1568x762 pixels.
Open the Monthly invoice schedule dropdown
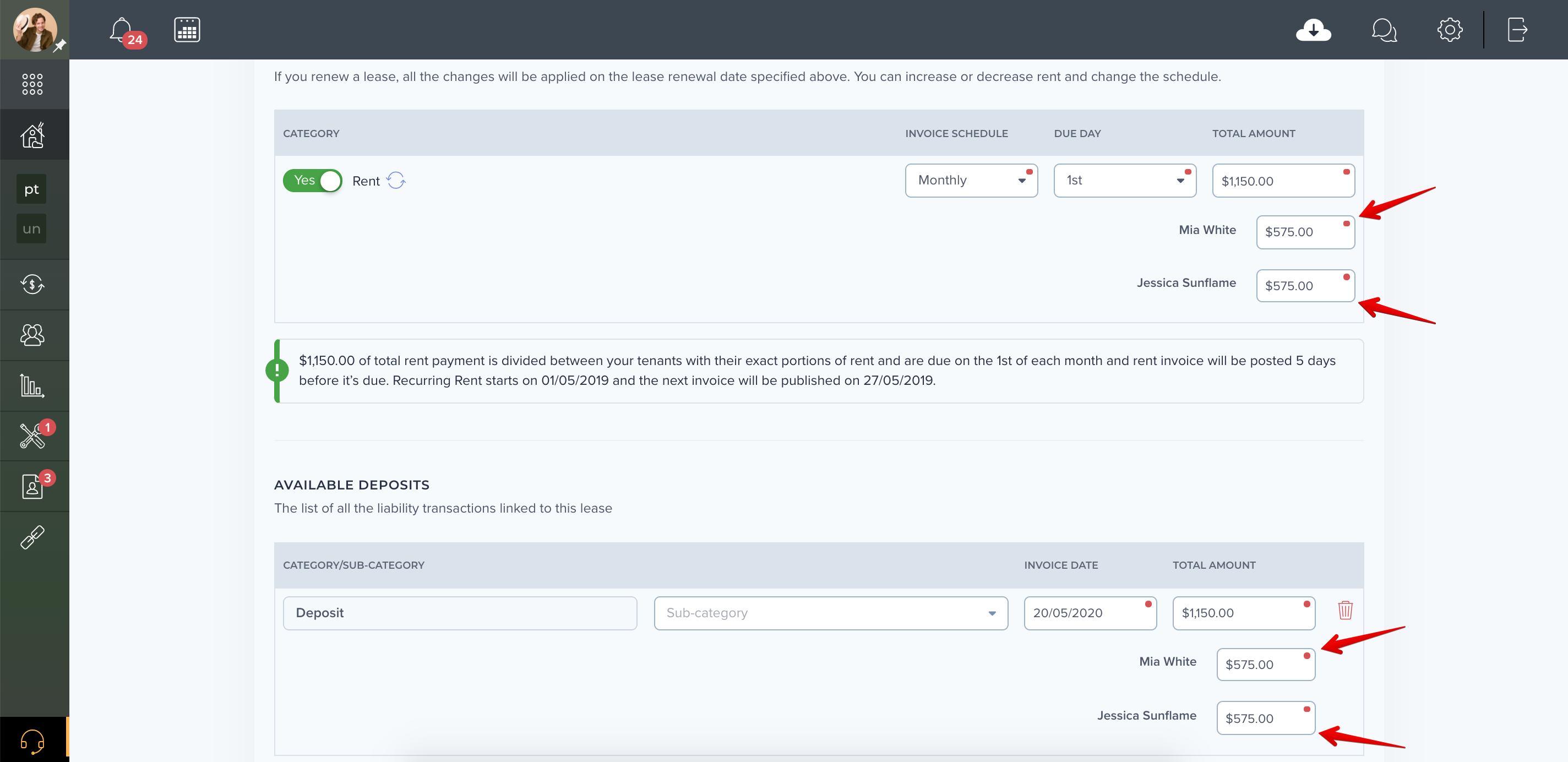971,180
